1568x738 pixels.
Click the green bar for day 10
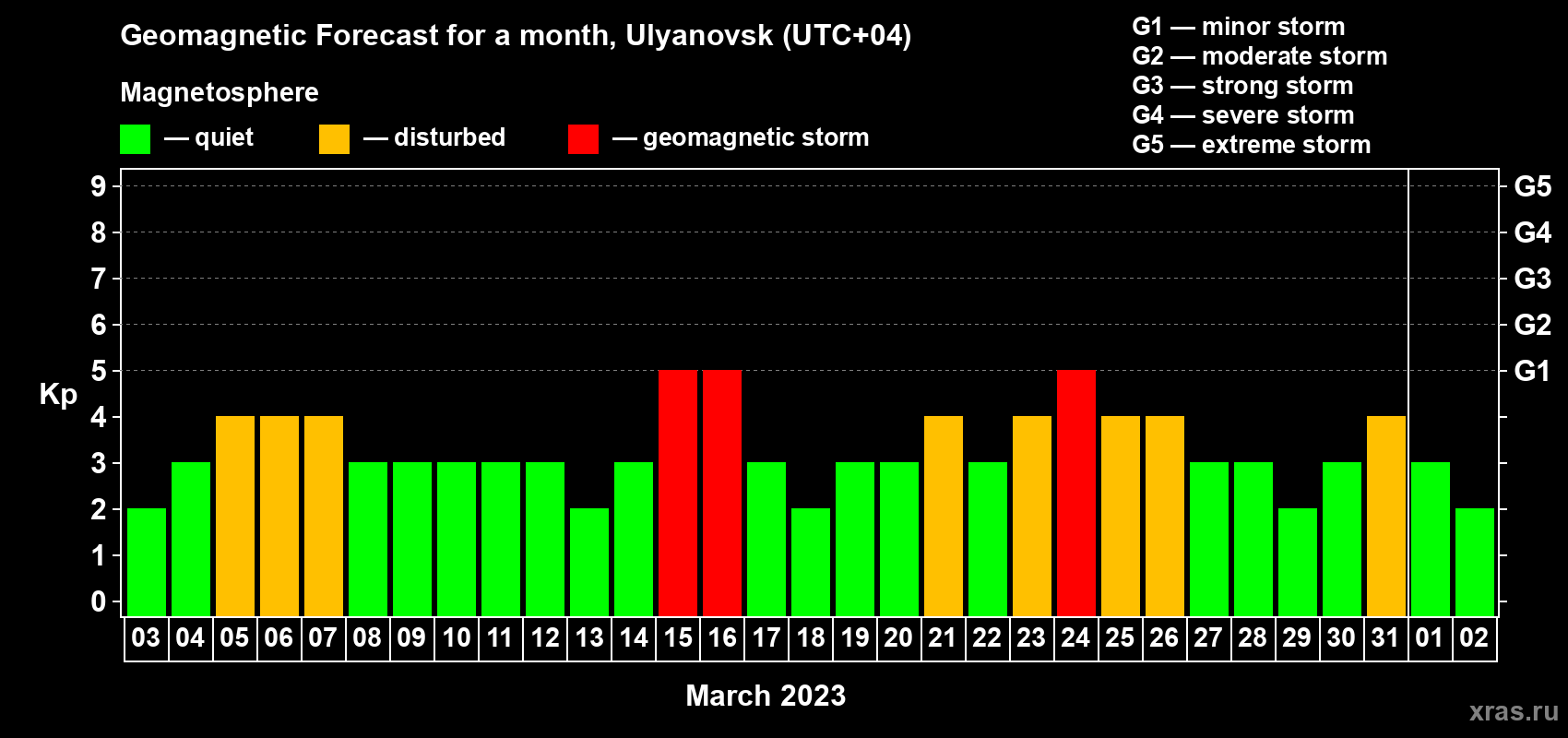click(457, 539)
